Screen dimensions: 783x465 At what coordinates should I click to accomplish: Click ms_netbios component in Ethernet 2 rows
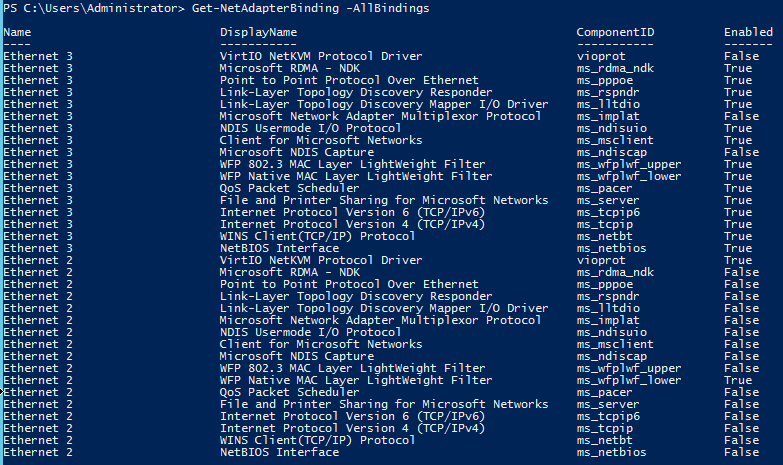click(611, 452)
